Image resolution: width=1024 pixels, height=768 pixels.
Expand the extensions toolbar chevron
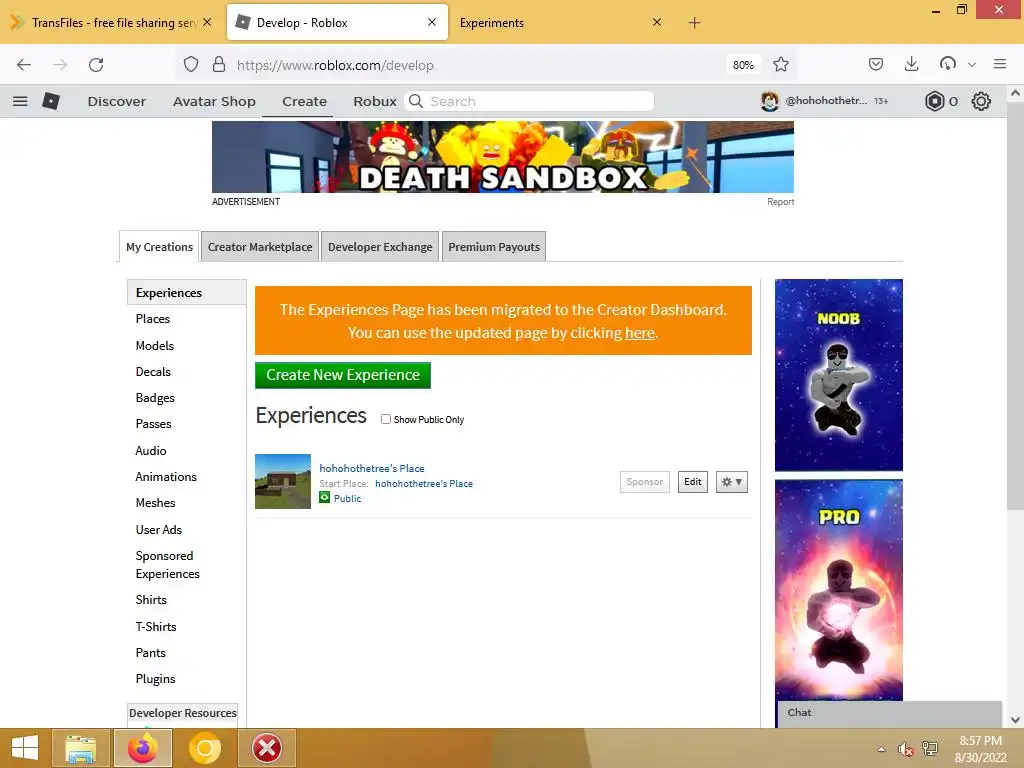point(972,65)
